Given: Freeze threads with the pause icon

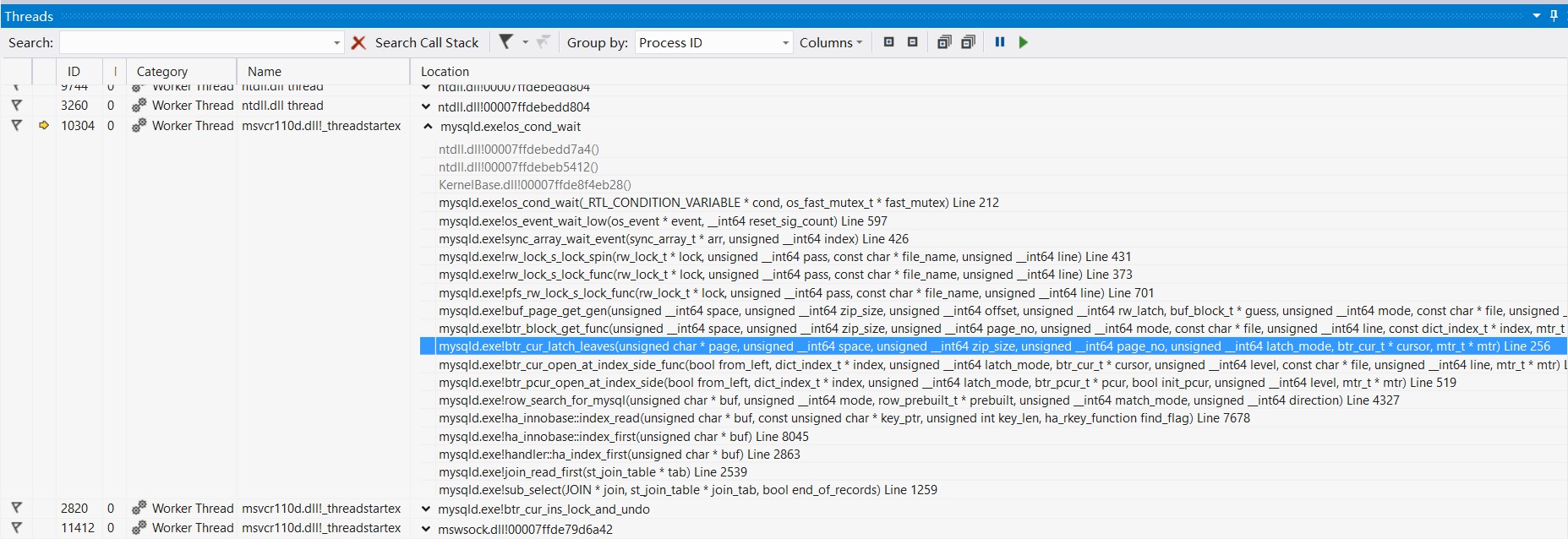Looking at the screenshot, I should click(x=1000, y=41).
